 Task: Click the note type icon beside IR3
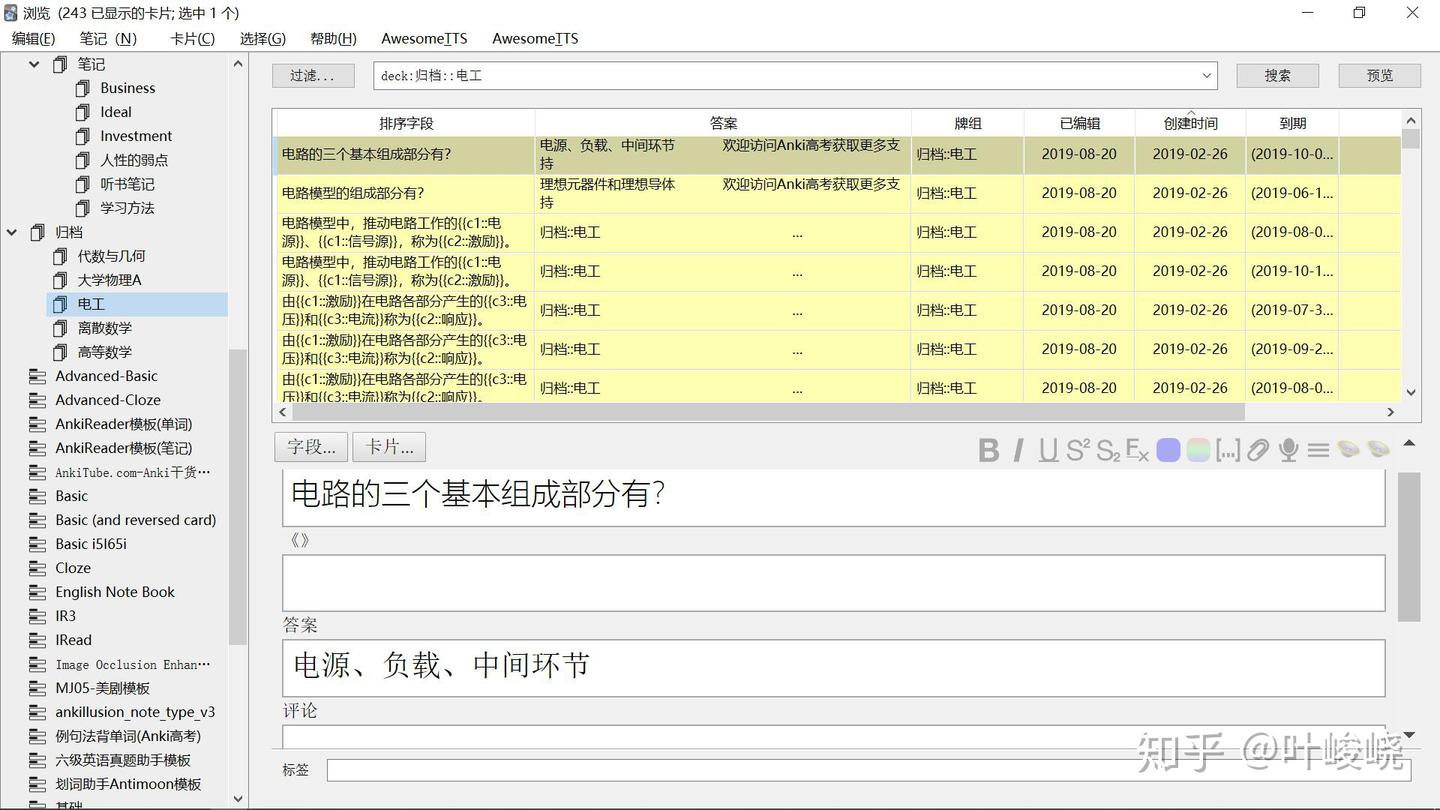38,616
